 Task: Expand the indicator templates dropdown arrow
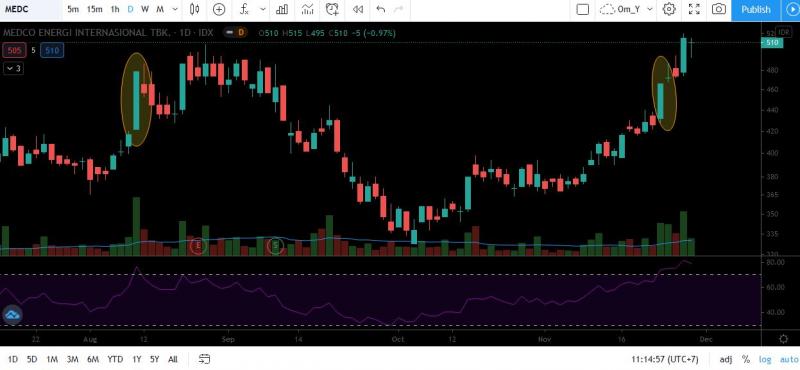click(263, 9)
